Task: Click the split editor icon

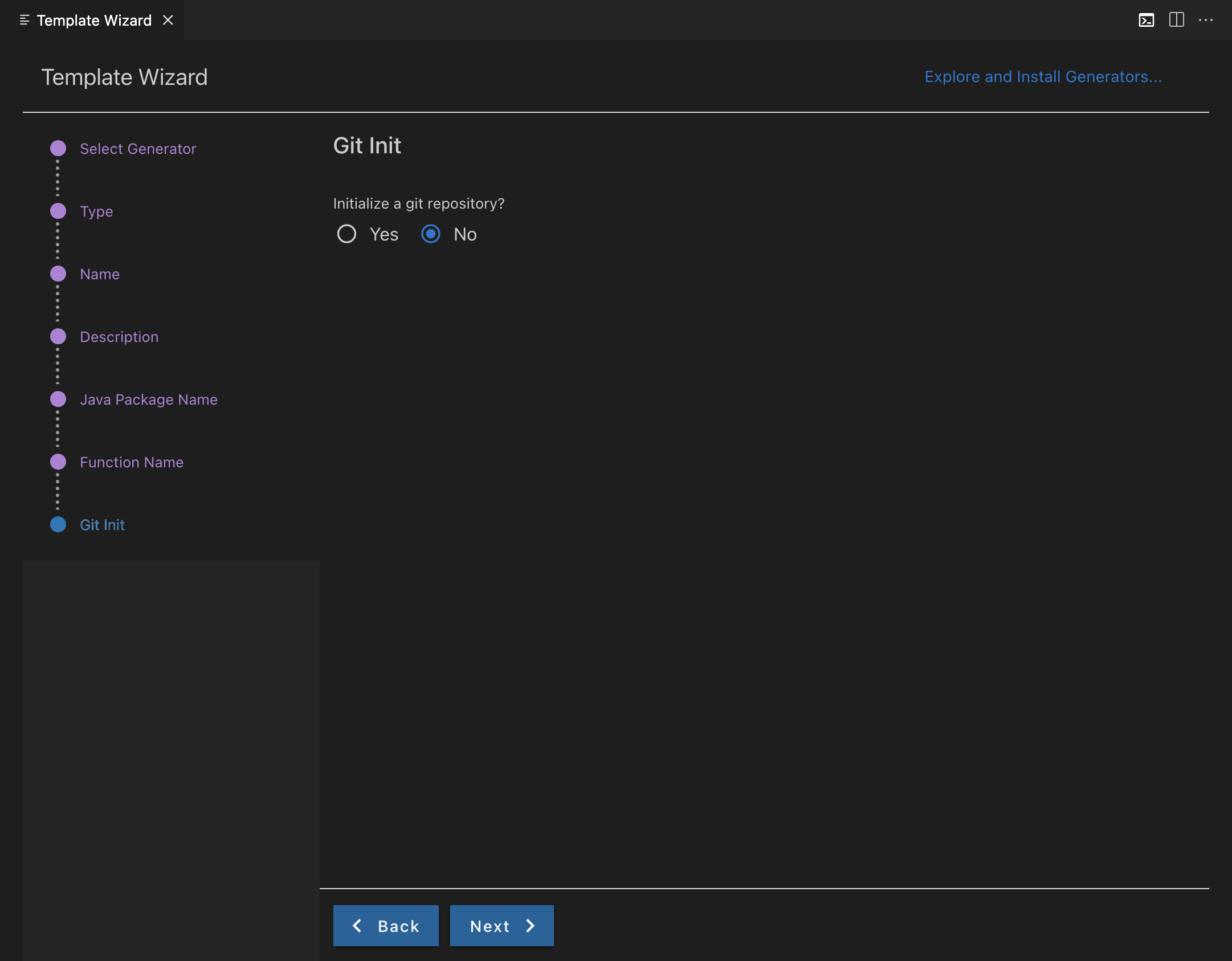Action: pyautogui.click(x=1176, y=20)
